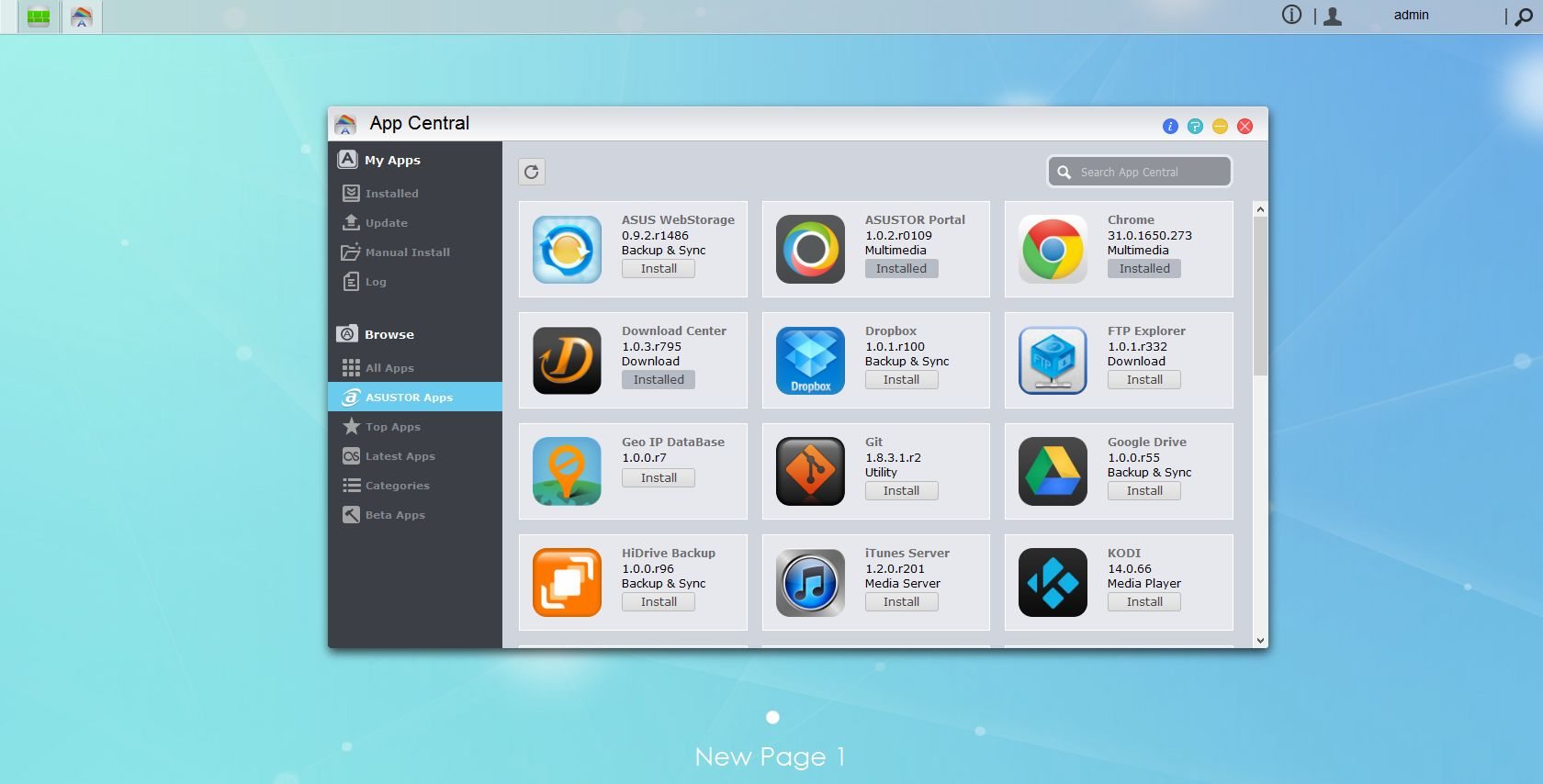
Task: Click the refresh icon in App Central
Action: click(x=532, y=172)
